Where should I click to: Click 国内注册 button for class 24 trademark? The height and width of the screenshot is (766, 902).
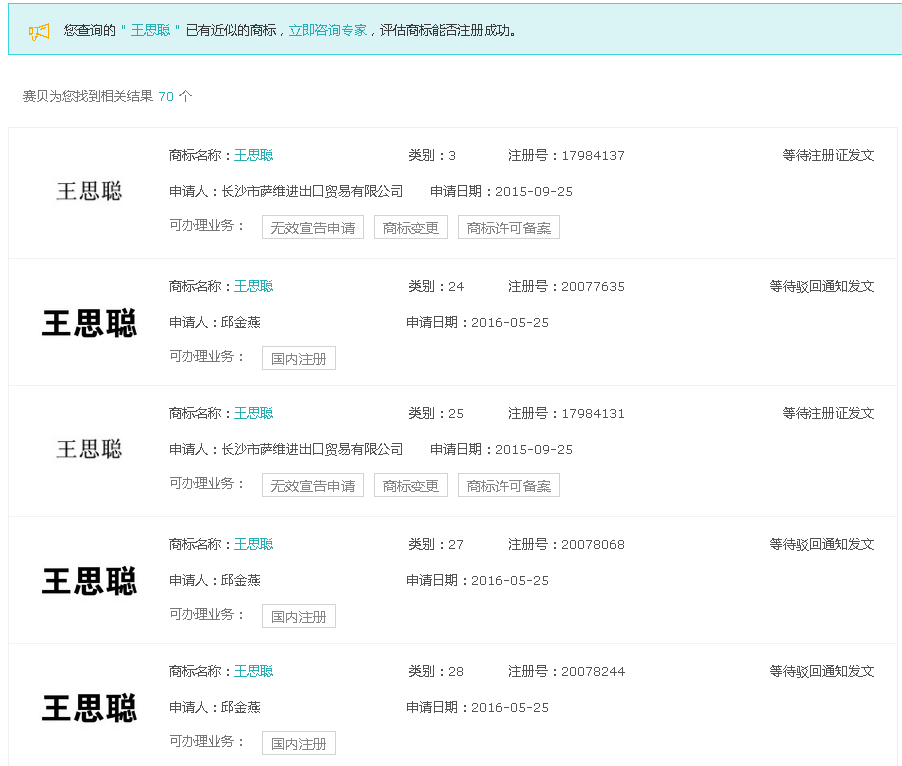coord(299,358)
